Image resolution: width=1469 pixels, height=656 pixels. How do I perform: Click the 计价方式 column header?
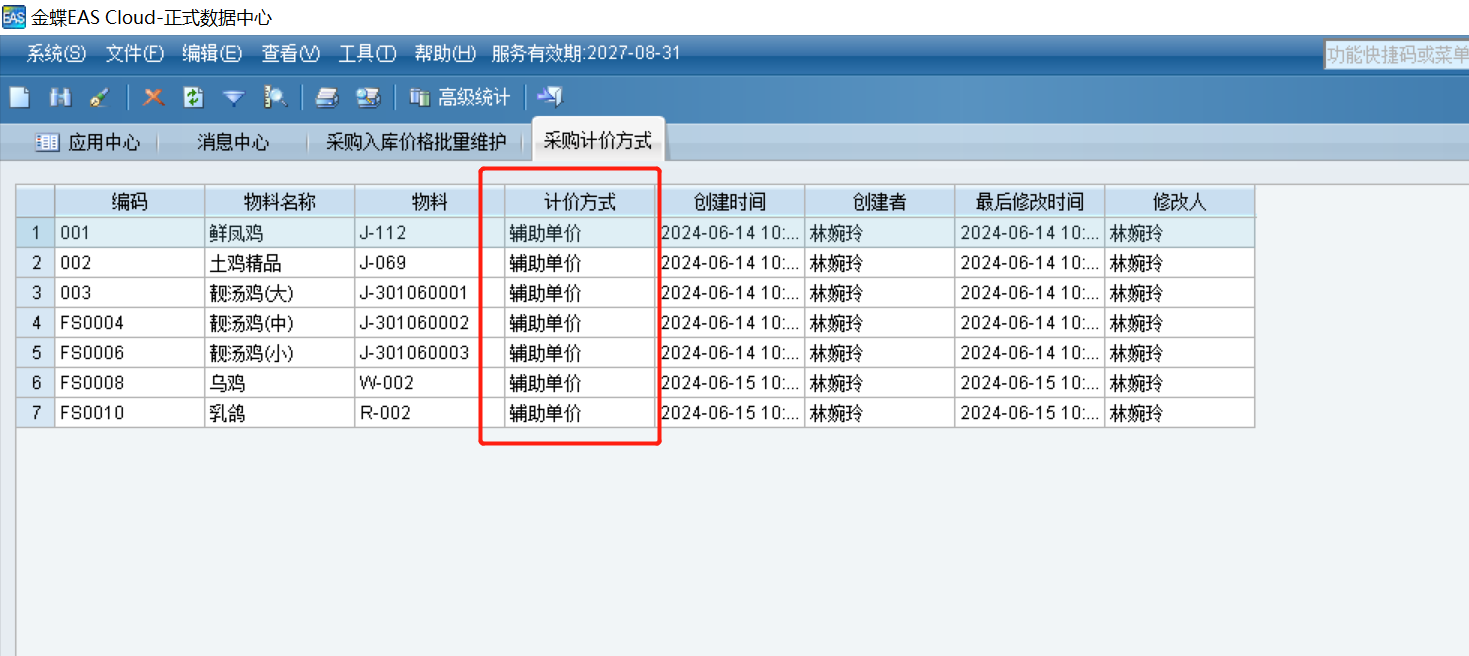[x=580, y=202]
